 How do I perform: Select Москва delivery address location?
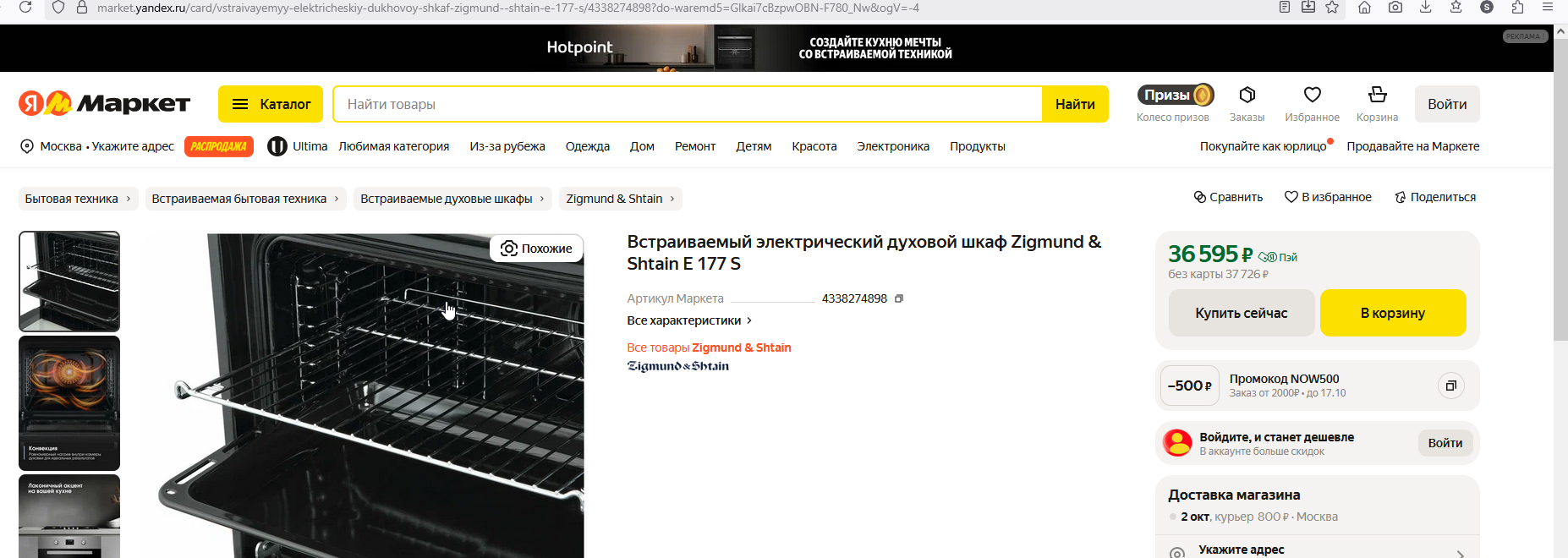pyautogui.click(x=96, y=146)
